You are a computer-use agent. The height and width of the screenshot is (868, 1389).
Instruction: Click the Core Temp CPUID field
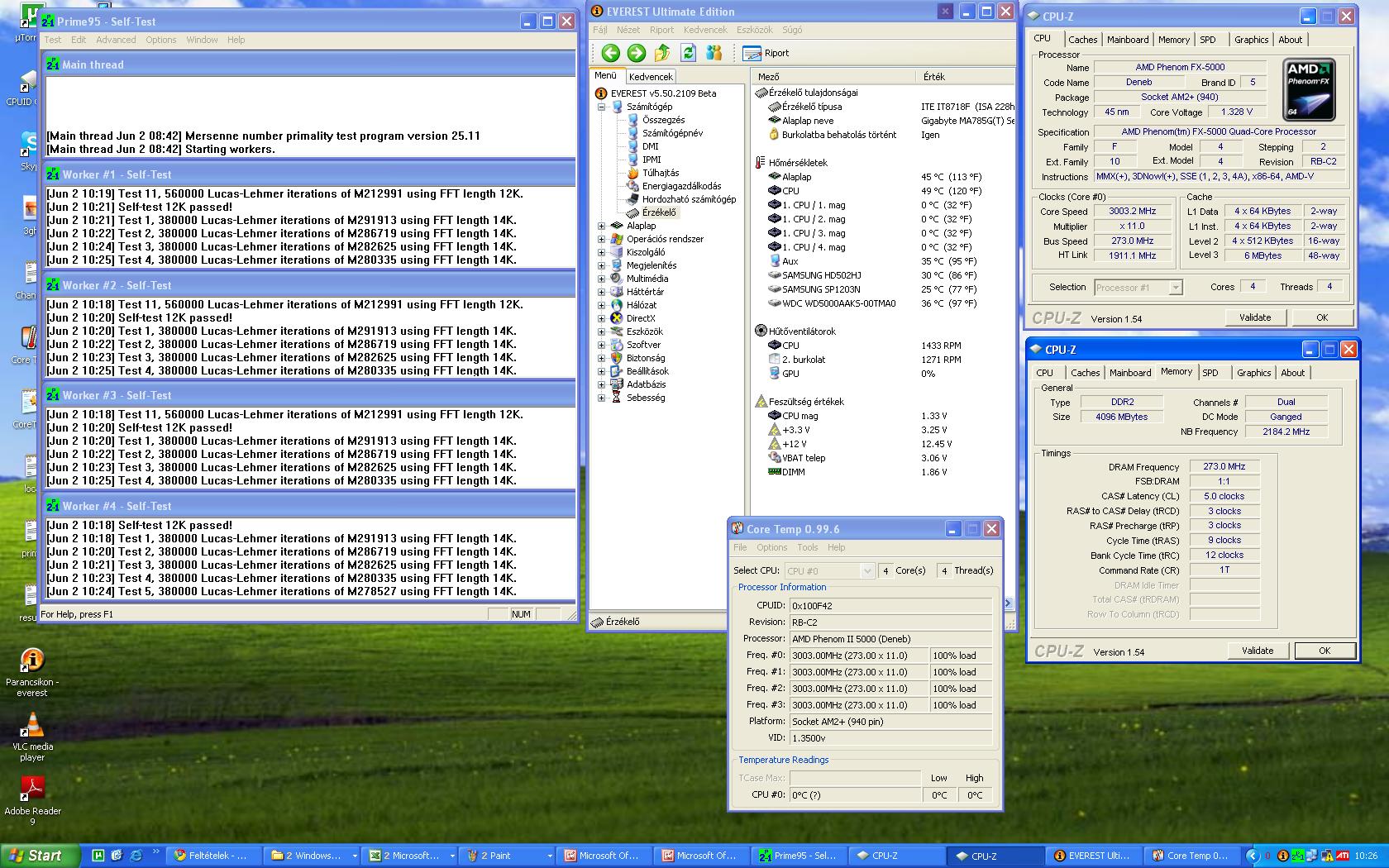(x=890, y=606)
